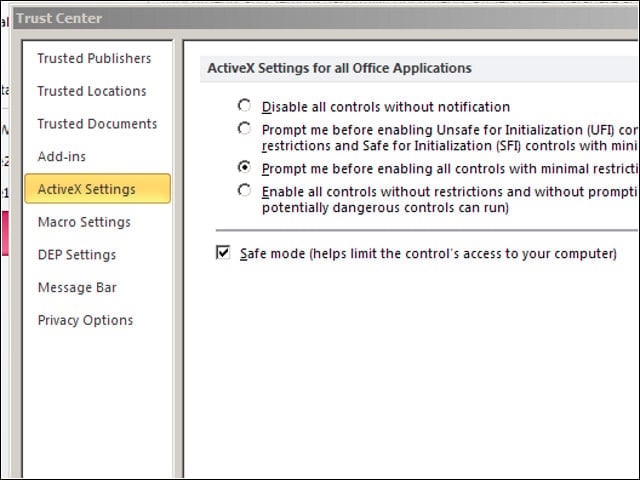Open Trusted Publishers section
The width and height of the screenshot is (640, 480).
94,58
